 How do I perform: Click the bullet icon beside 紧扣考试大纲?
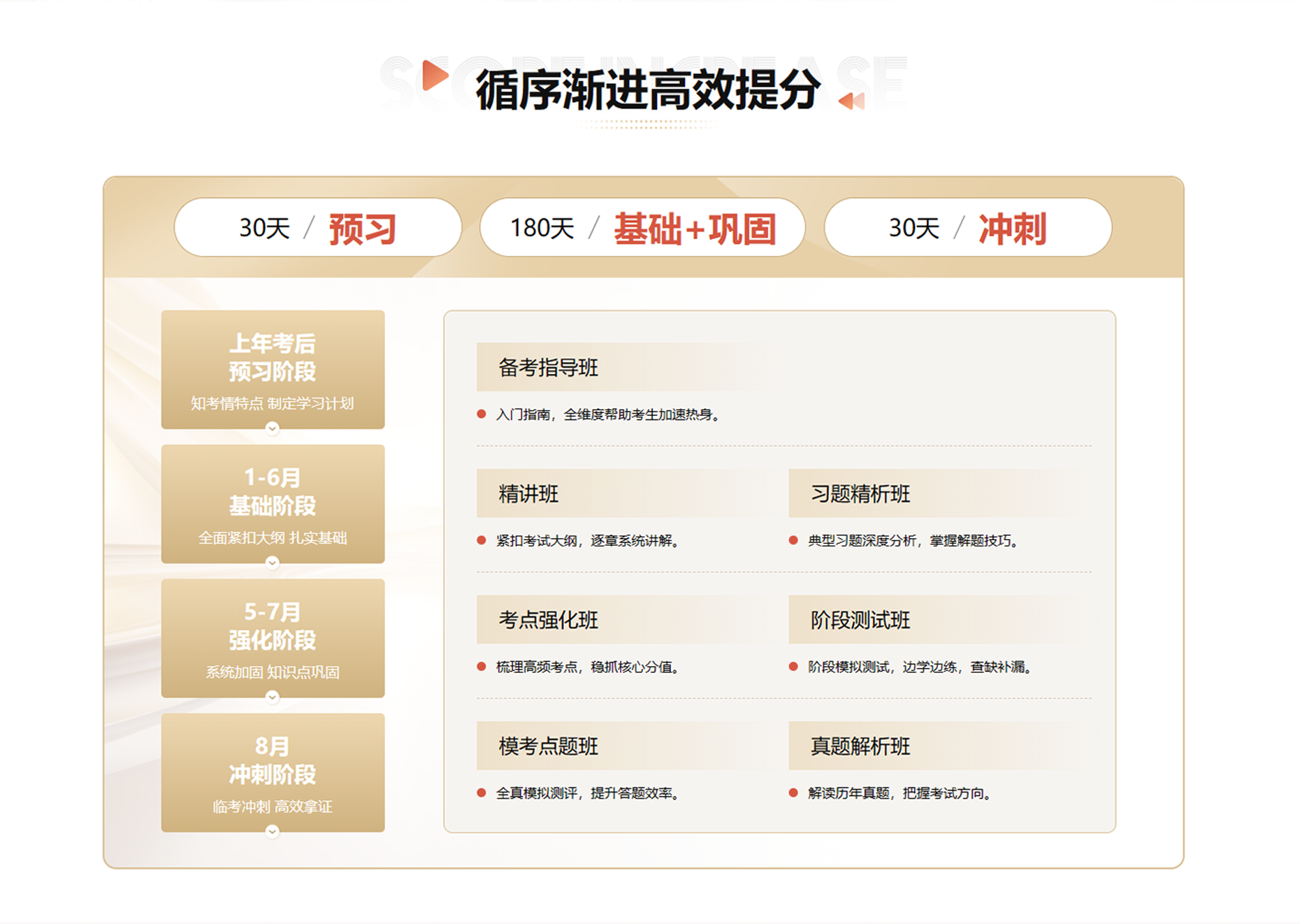[480, 540]
